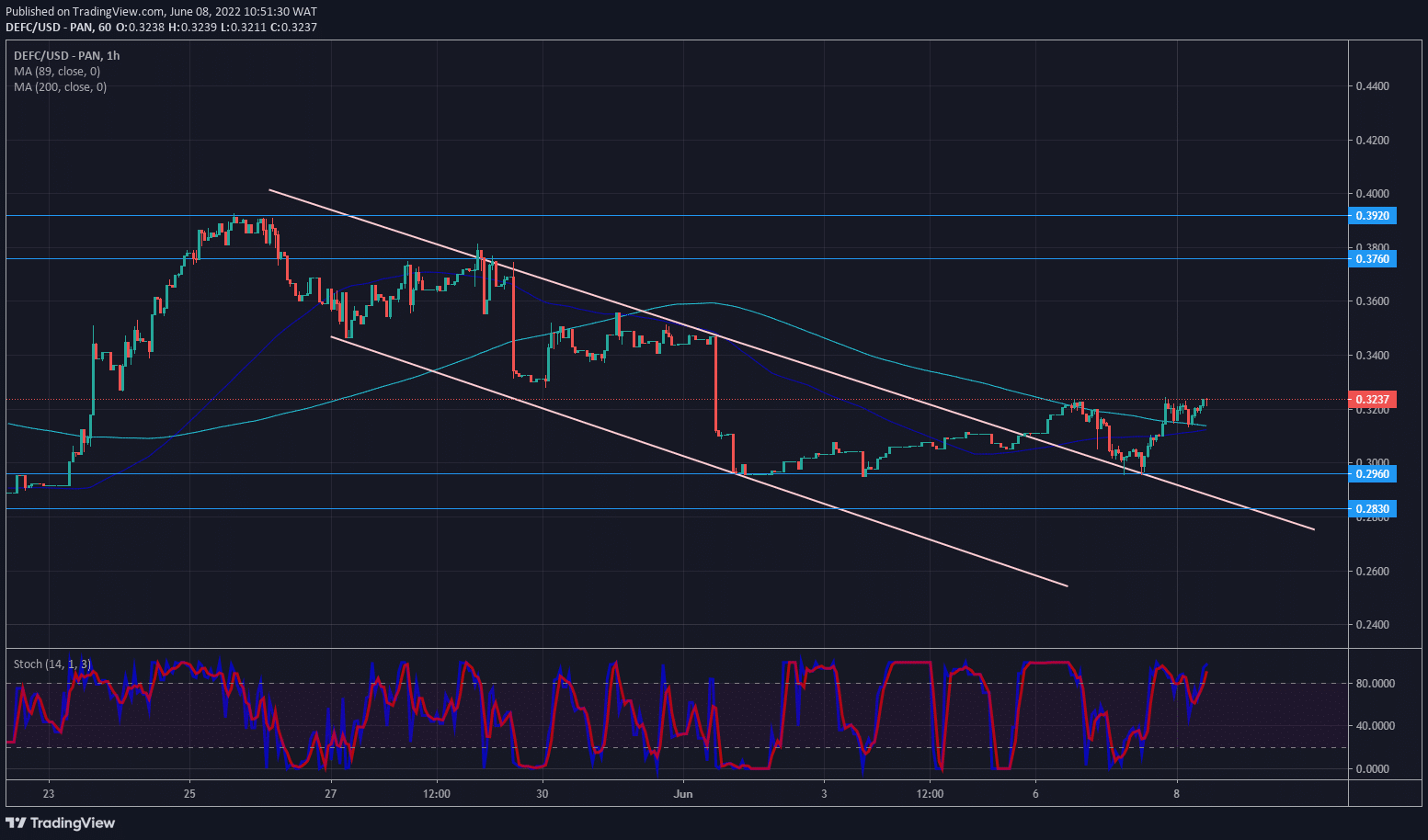The height and width of the screenshot is (840, 1428).
Task: Click the 0.3760 price level label
Action: coord(1373,259)
